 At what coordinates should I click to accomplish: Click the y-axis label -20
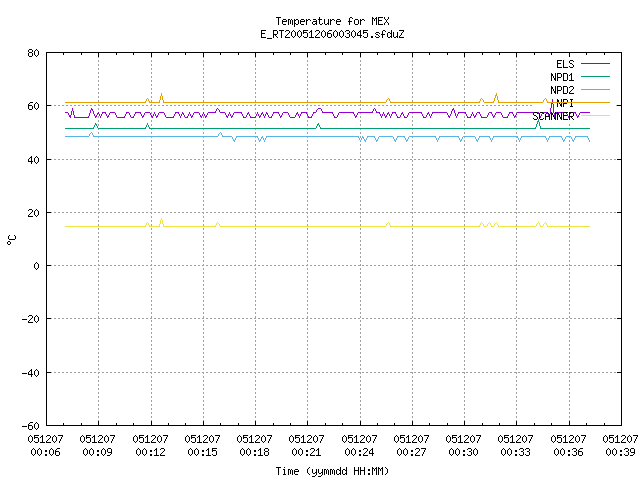(31, 319)
